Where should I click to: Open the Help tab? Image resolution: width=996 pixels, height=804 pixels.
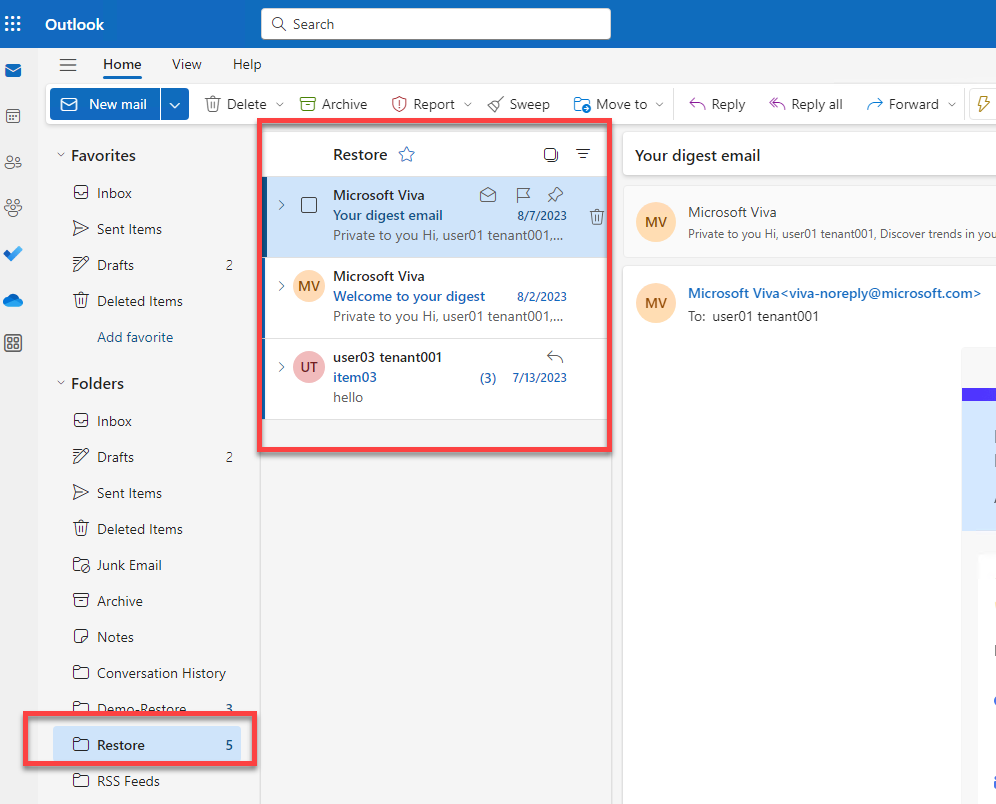(x=247, y=64)
